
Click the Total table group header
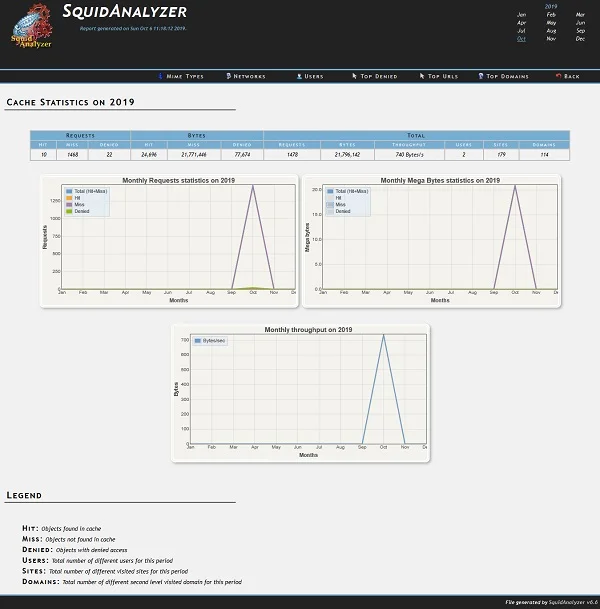416,135
